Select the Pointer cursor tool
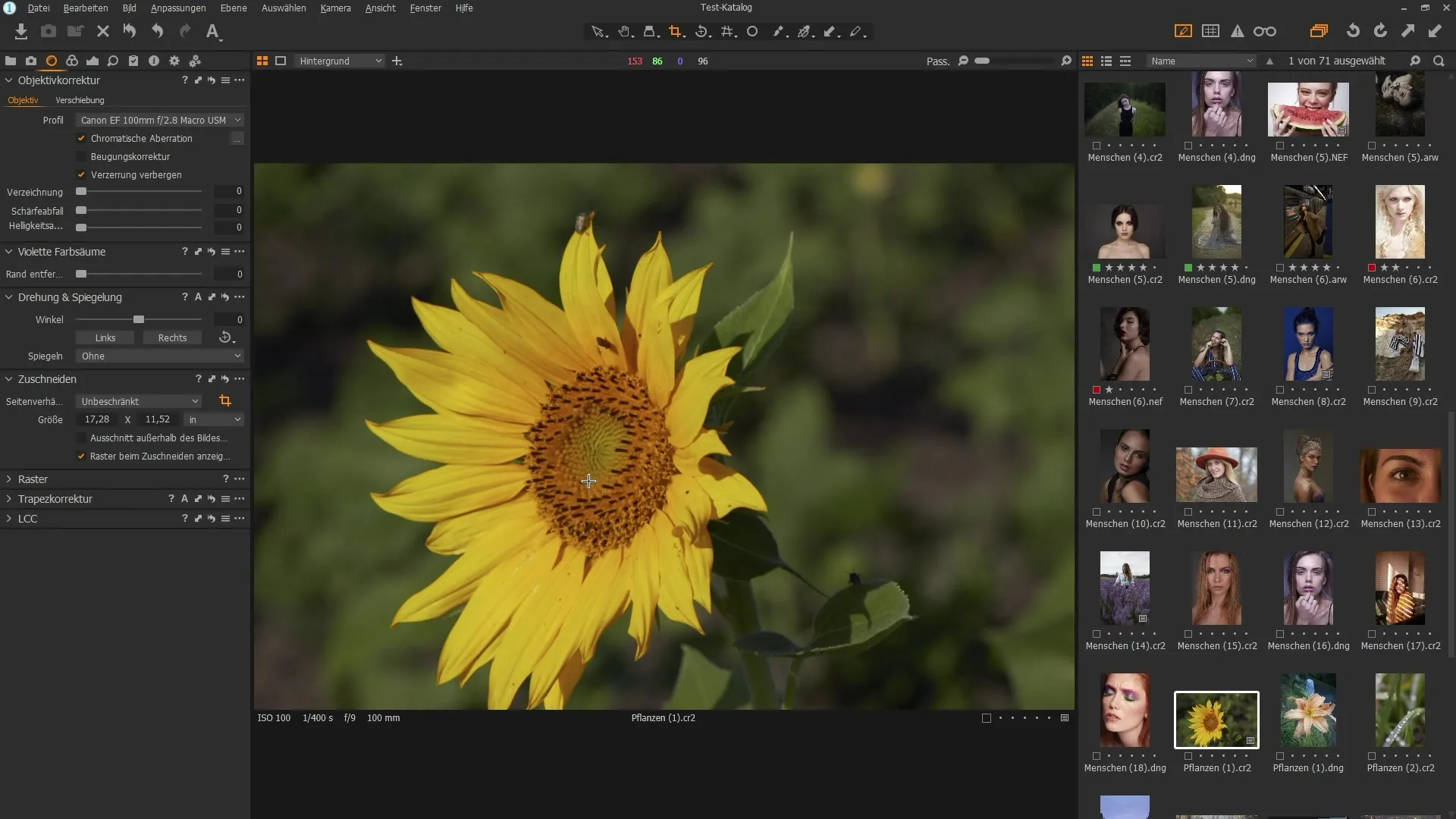 coord(598,31)
